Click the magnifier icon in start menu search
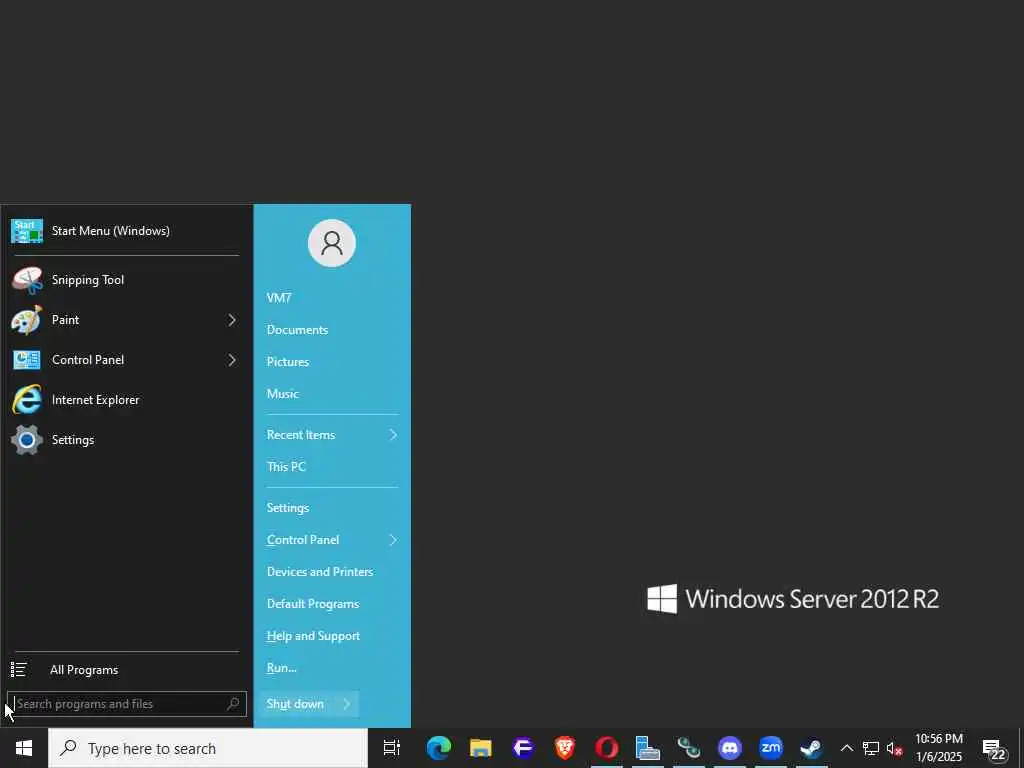Viewport: 1024px width, 768px height. click(x=233, y=704)
